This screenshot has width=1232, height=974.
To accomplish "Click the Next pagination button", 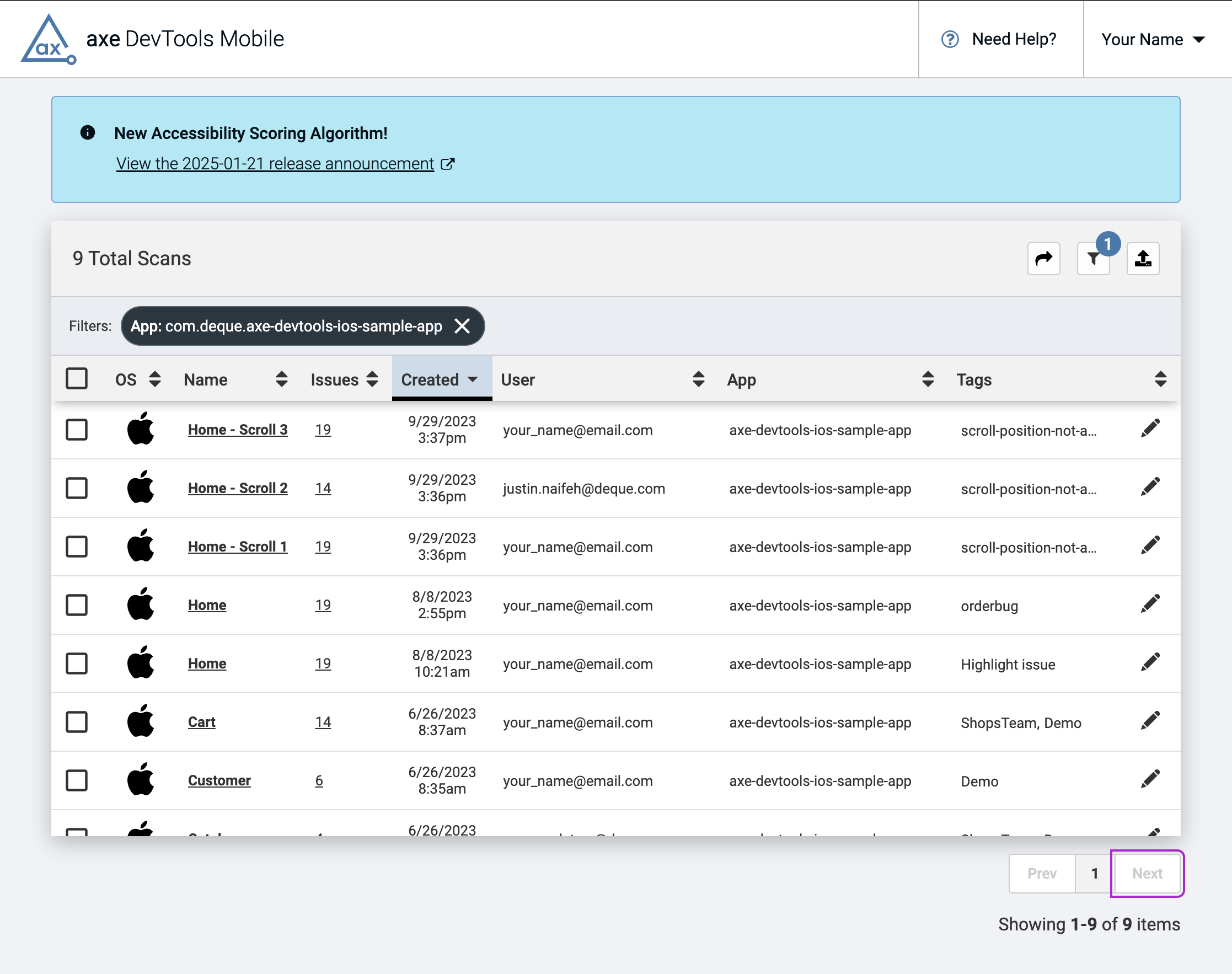I will 1146,873.
